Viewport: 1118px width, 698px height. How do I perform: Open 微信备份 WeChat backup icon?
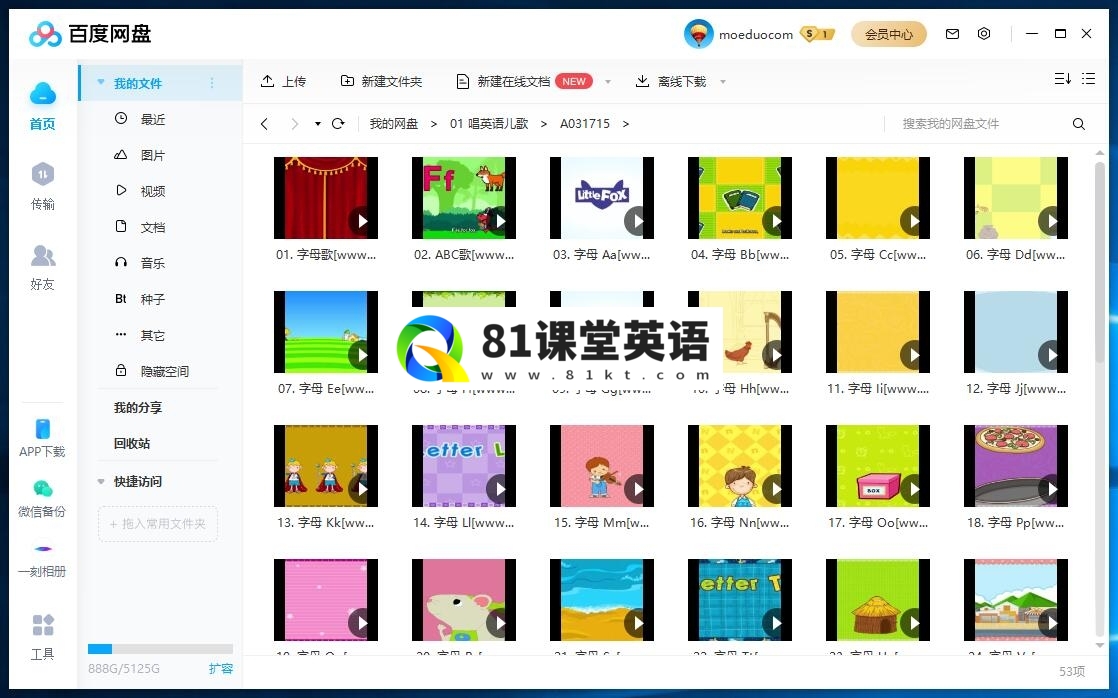(x=43, y=488)
